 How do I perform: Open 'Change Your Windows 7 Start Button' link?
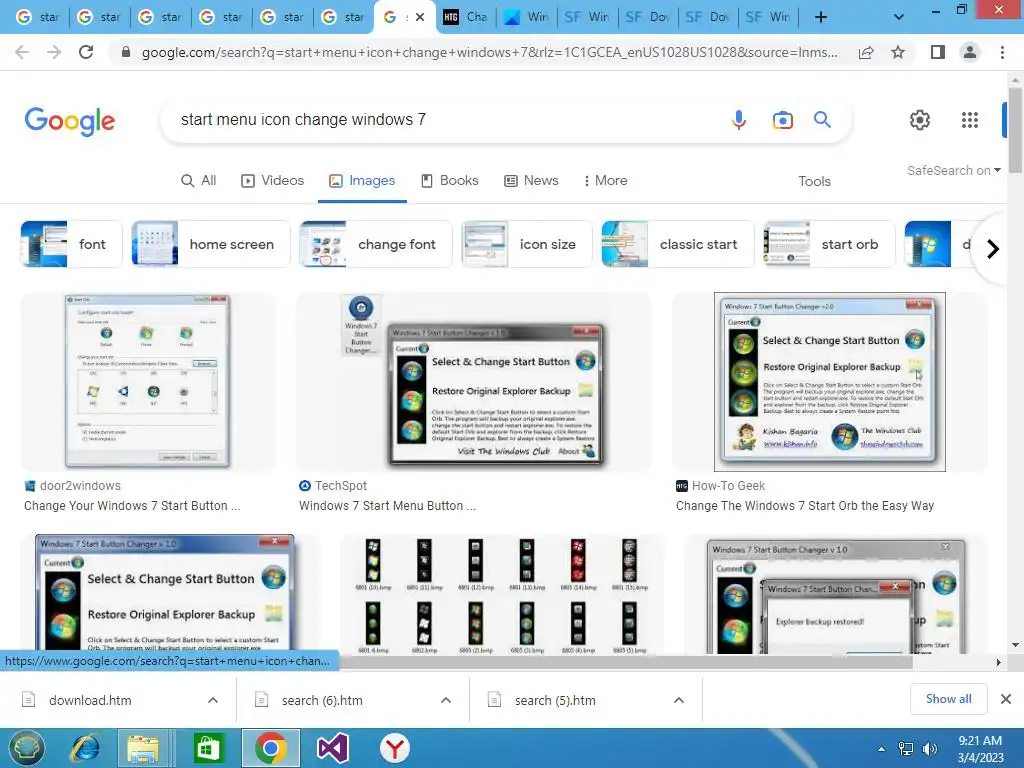click(132, 505)
